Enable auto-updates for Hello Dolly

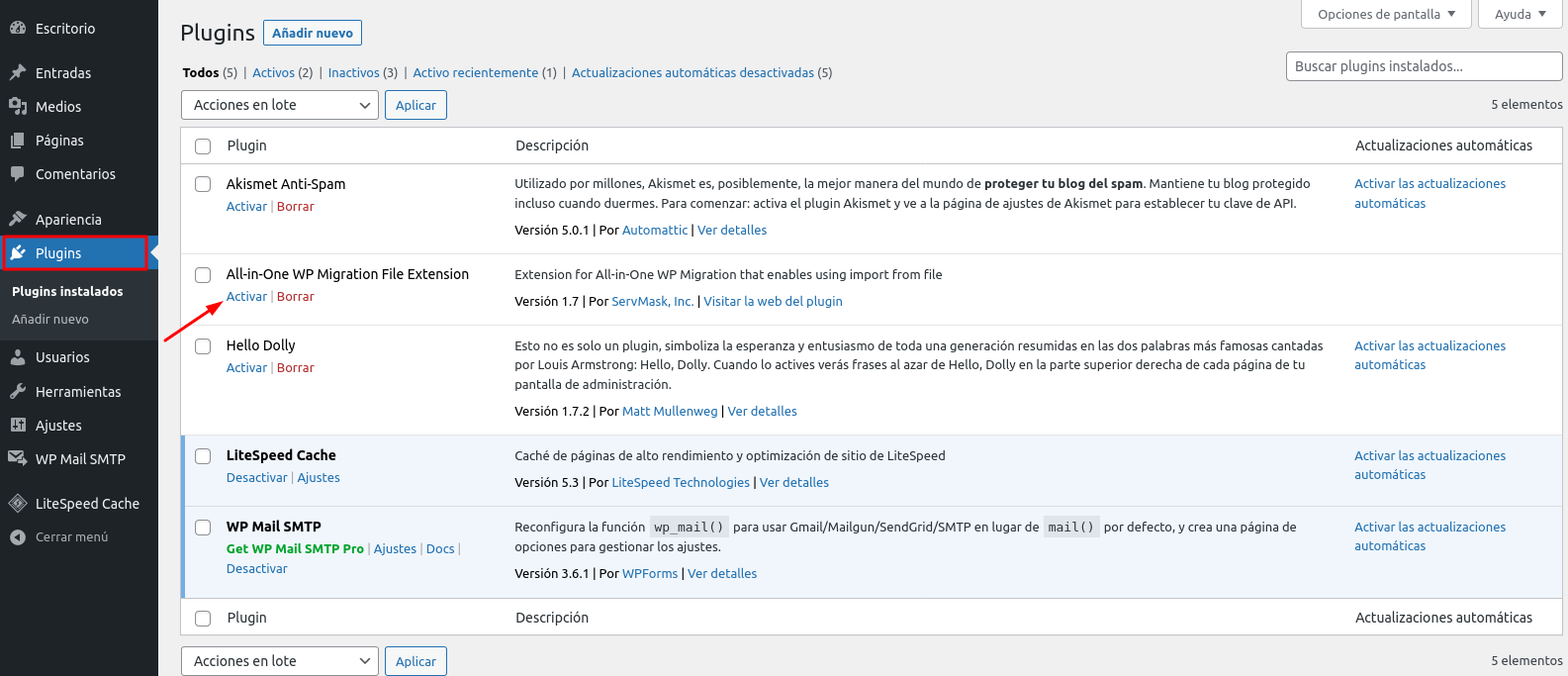tap(1430, 355)
